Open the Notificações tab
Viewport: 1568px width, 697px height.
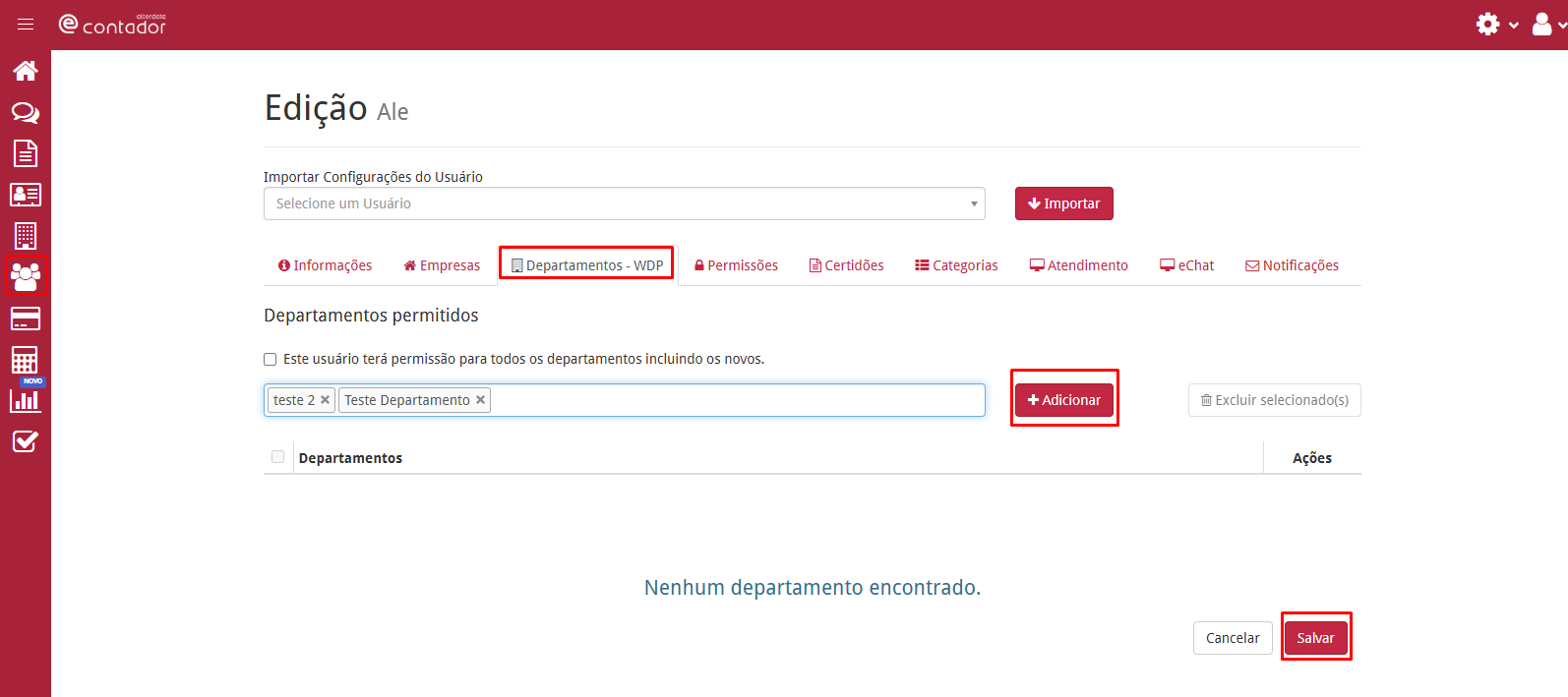click(x=1292, y=265)
